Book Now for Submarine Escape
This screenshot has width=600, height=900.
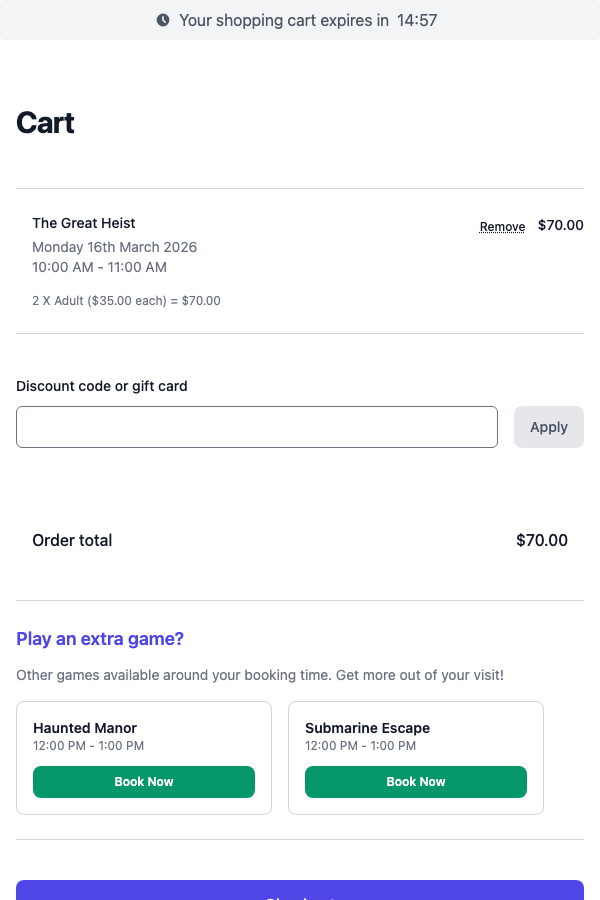(x=415, y=781)
